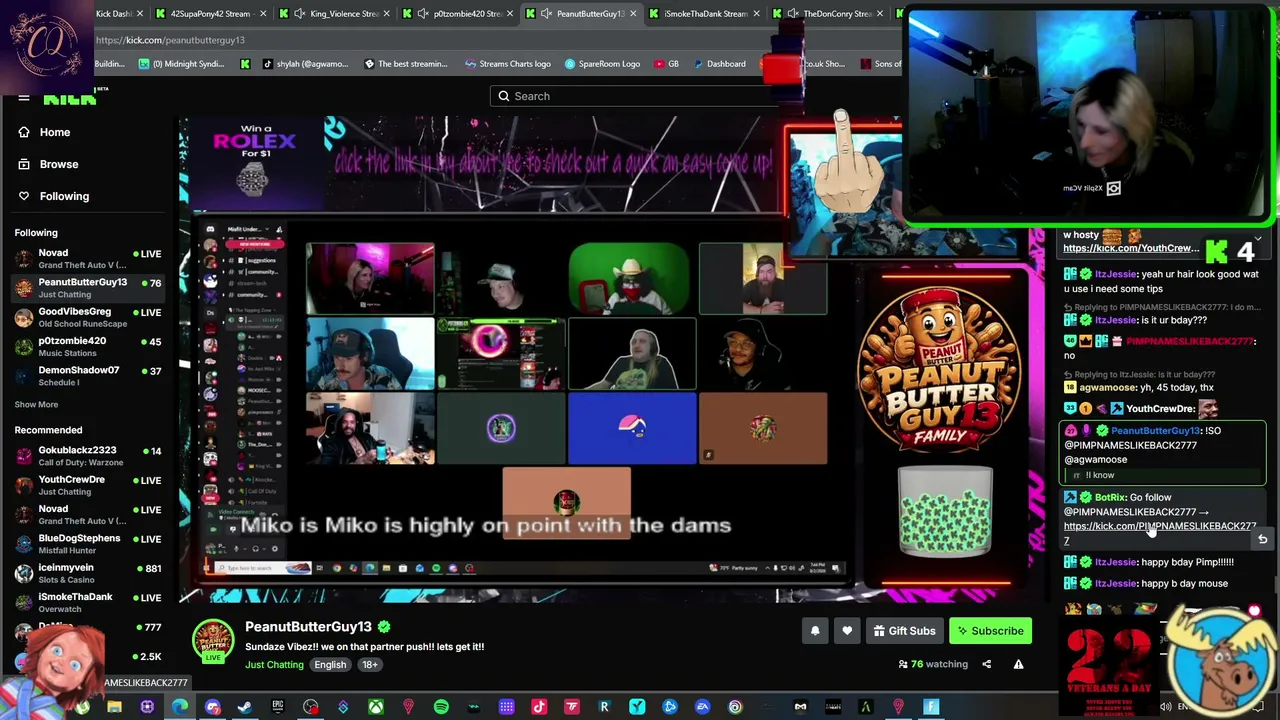Open GoodVibesGreg's Old School RuneScape channel
Viewport: 1280px width, 720px height.
(x=88, y=317)
